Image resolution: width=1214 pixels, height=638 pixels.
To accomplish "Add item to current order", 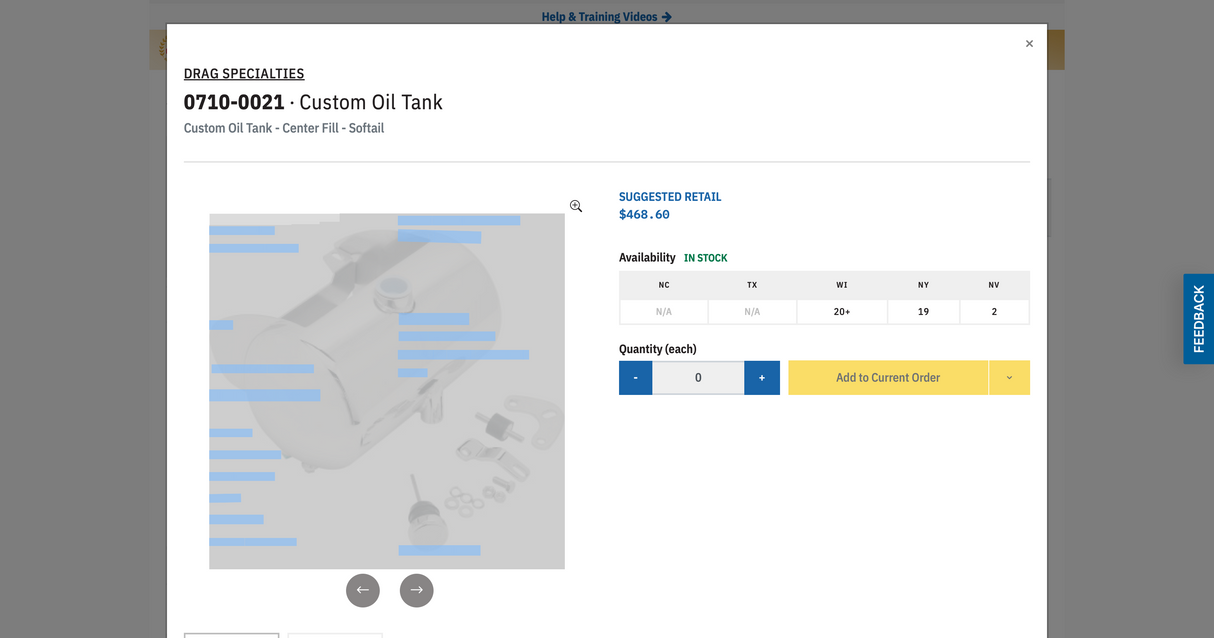I will click(888, 378).
